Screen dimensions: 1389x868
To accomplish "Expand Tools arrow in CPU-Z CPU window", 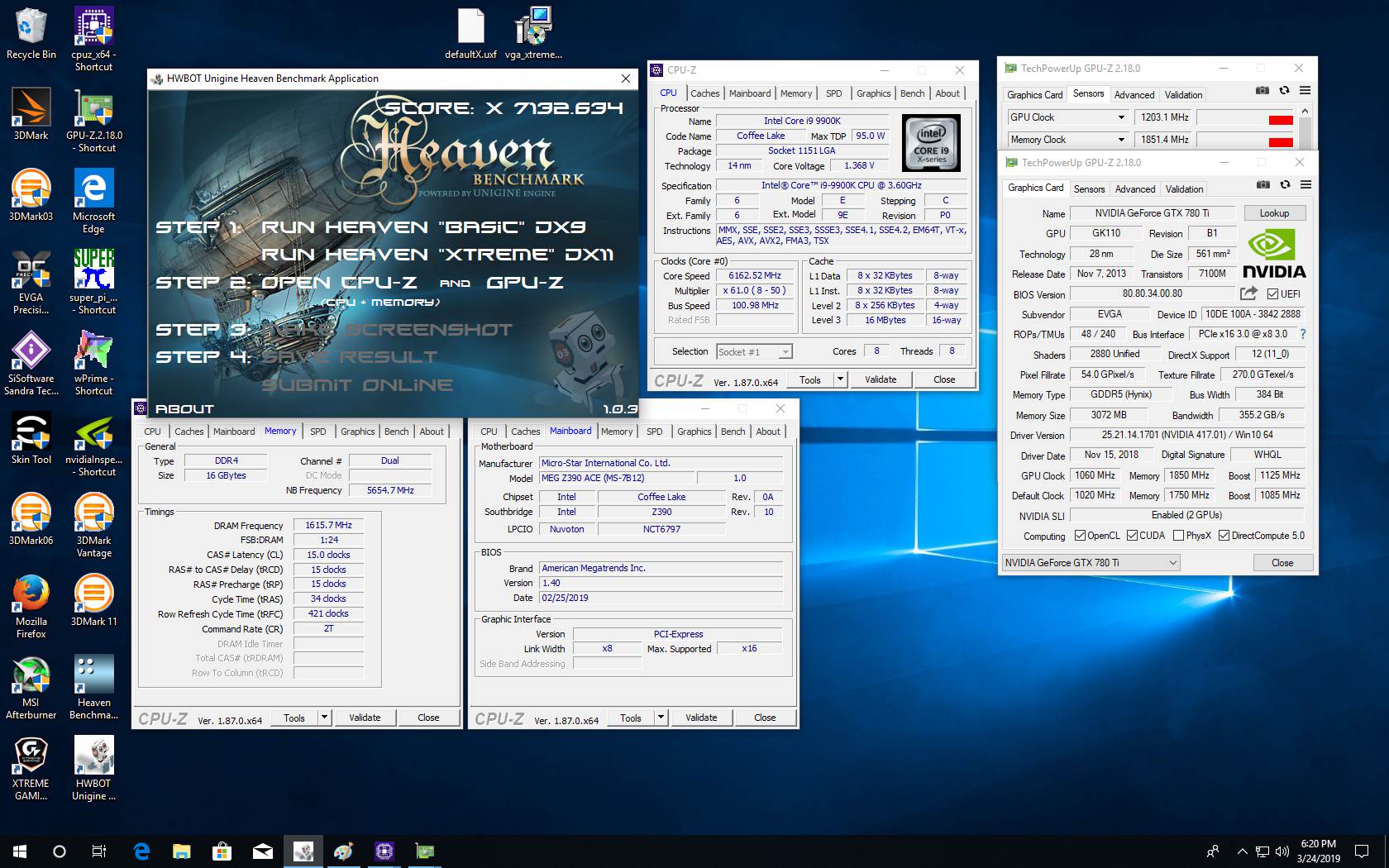I will click(840, 379).
